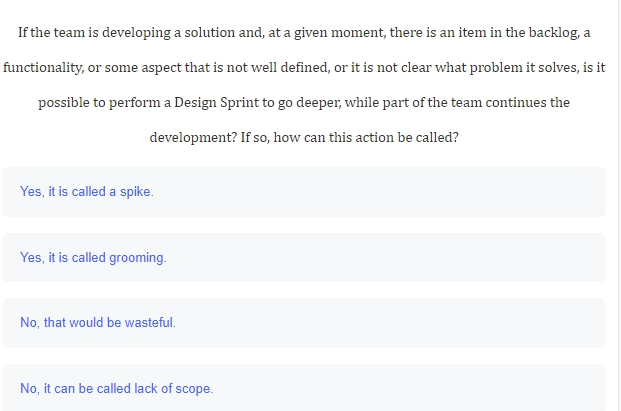Image resolution: width=621 pixels, height=411 pixels.
Task: Pick the "No, that would be wasteful." answer
Action: coord(304,323)
